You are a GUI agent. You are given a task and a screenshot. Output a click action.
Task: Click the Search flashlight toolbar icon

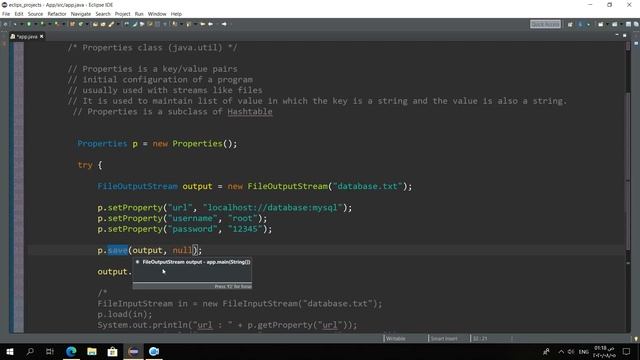[x=111, y=24]
